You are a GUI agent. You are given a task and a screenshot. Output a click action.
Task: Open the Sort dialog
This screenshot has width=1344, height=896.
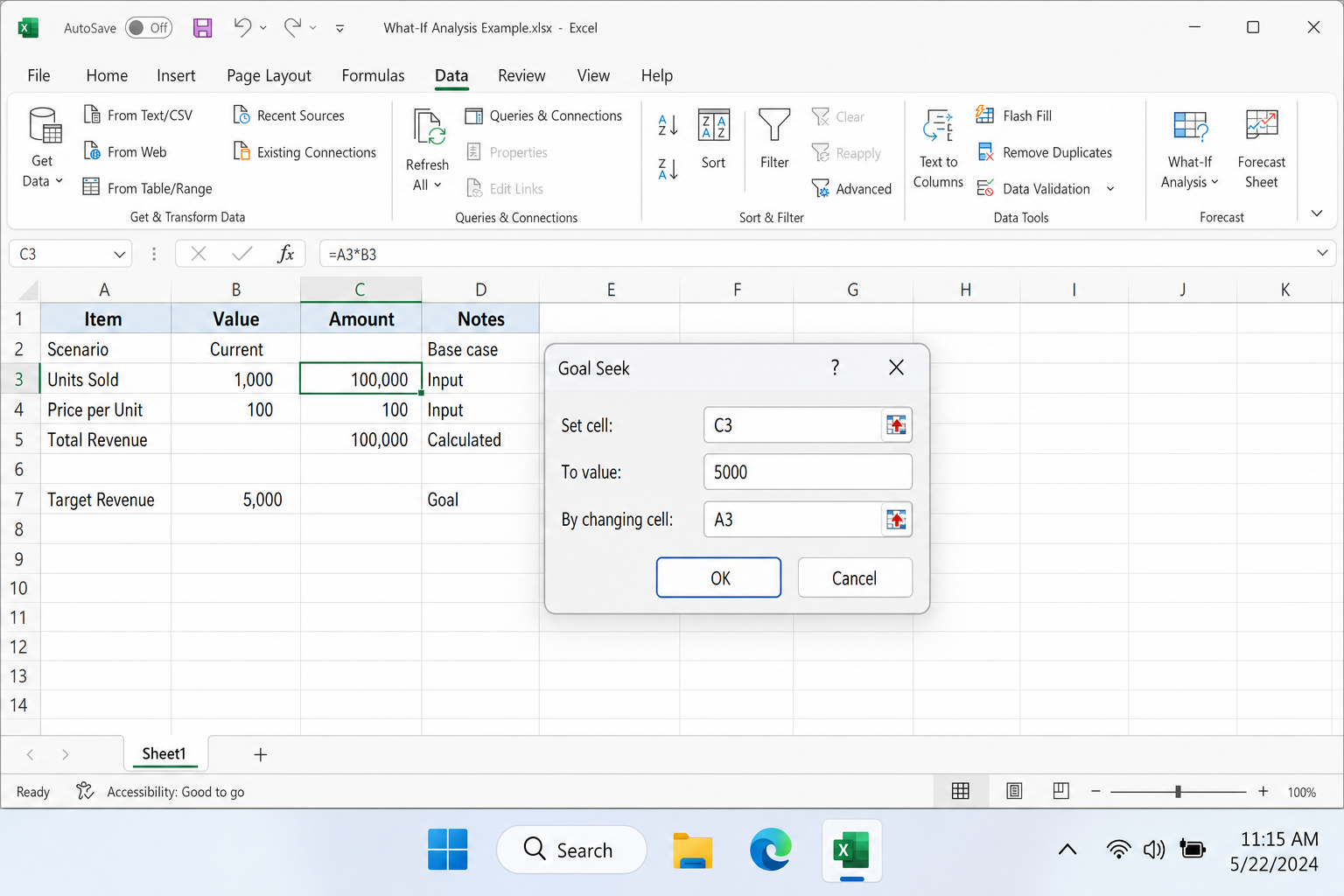click(x=714, y=138)
